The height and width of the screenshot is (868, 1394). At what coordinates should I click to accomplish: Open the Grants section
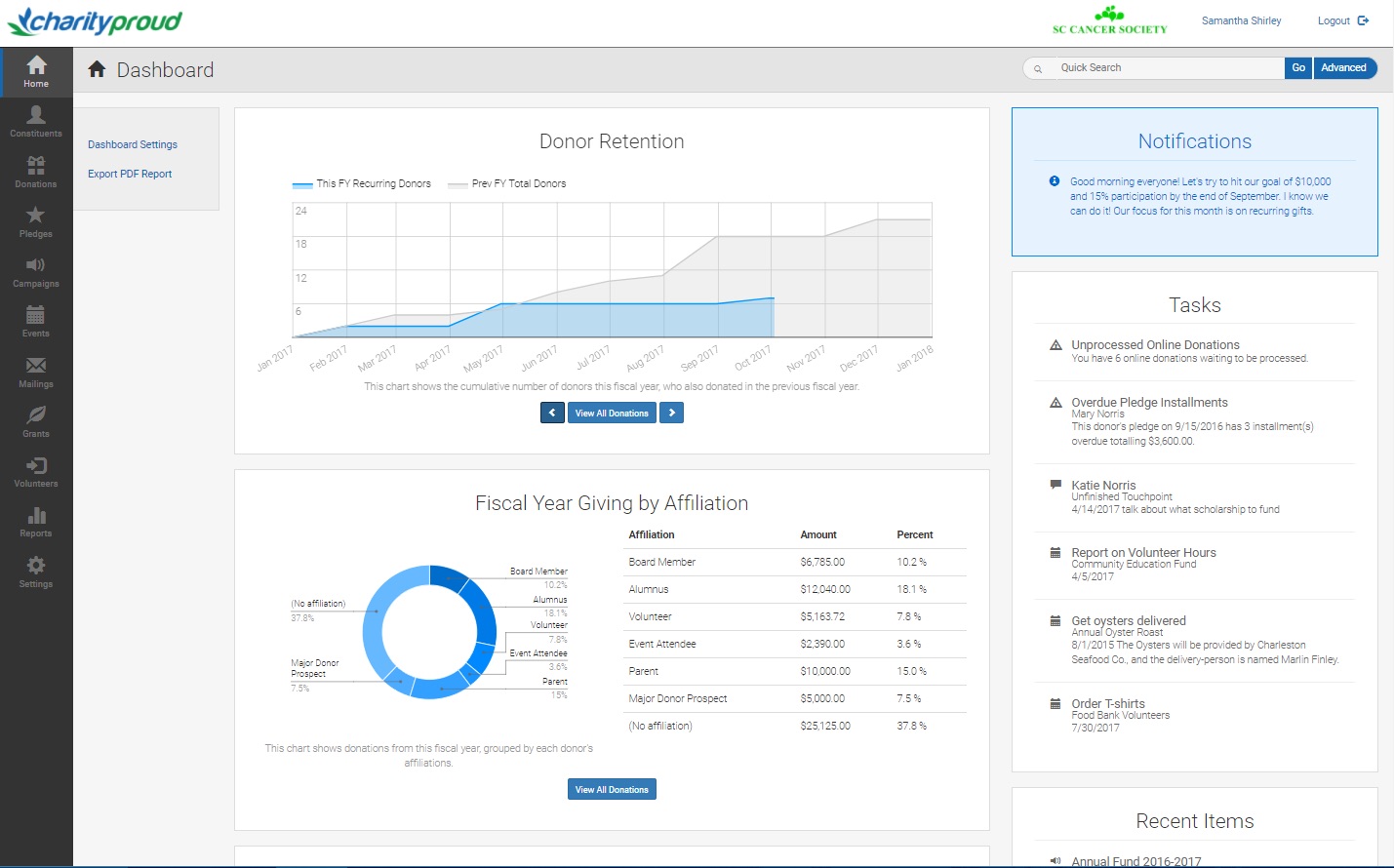36,421
